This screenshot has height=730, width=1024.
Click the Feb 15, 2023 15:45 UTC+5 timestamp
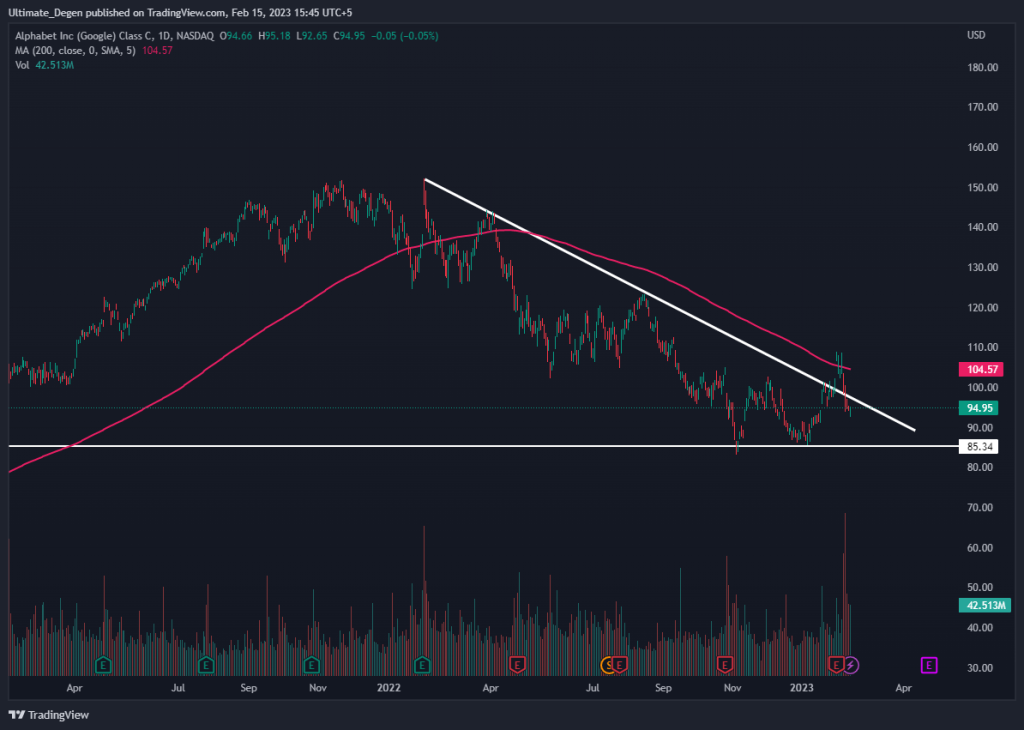[x=292, y=12]
